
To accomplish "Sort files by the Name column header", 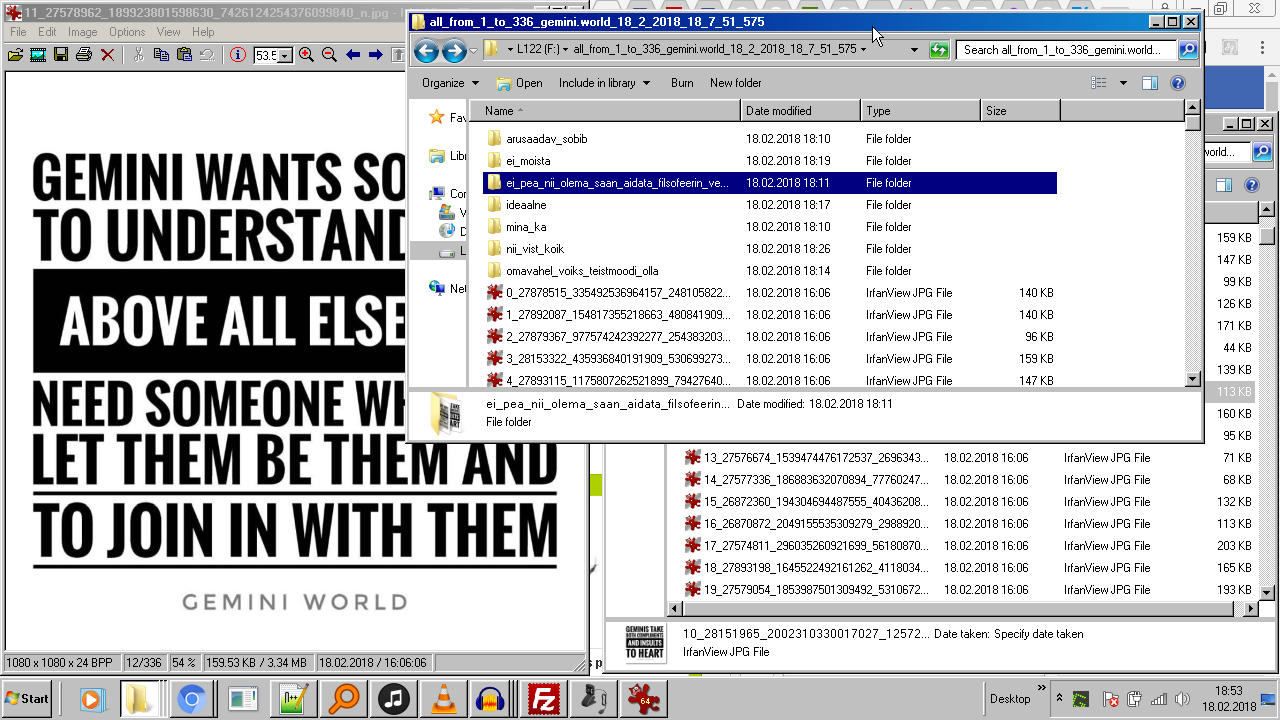I will 605,111.
